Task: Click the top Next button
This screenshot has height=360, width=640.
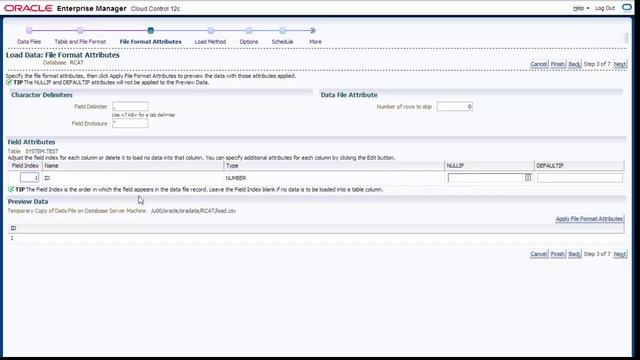Action: pos(620,64)
